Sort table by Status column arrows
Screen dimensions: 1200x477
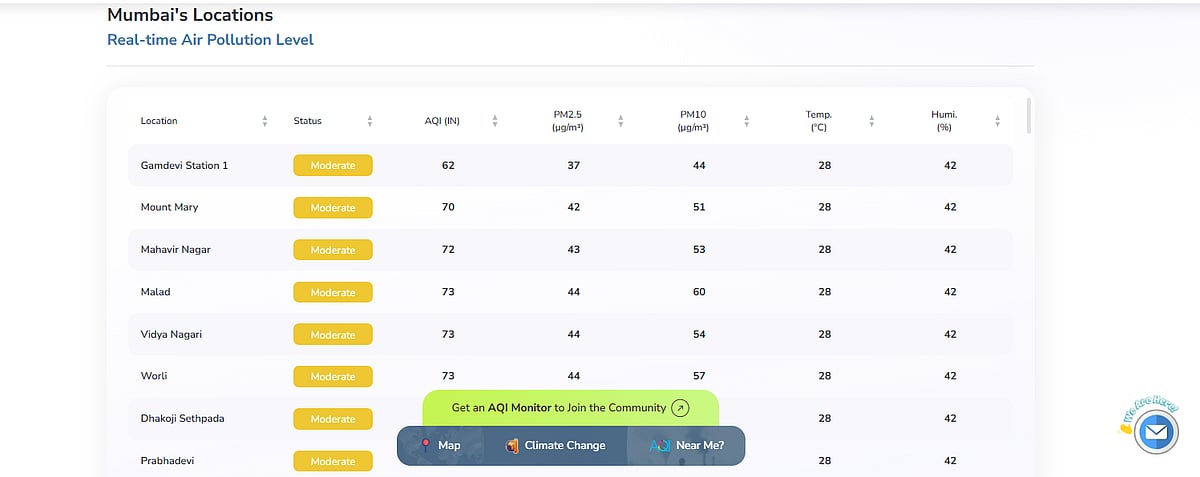click(370, 121)
